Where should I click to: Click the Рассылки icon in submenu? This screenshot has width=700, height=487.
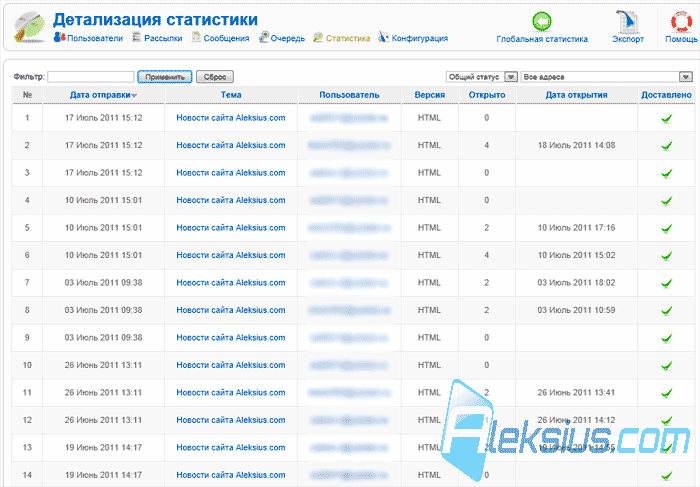click(x=137, y=37)
